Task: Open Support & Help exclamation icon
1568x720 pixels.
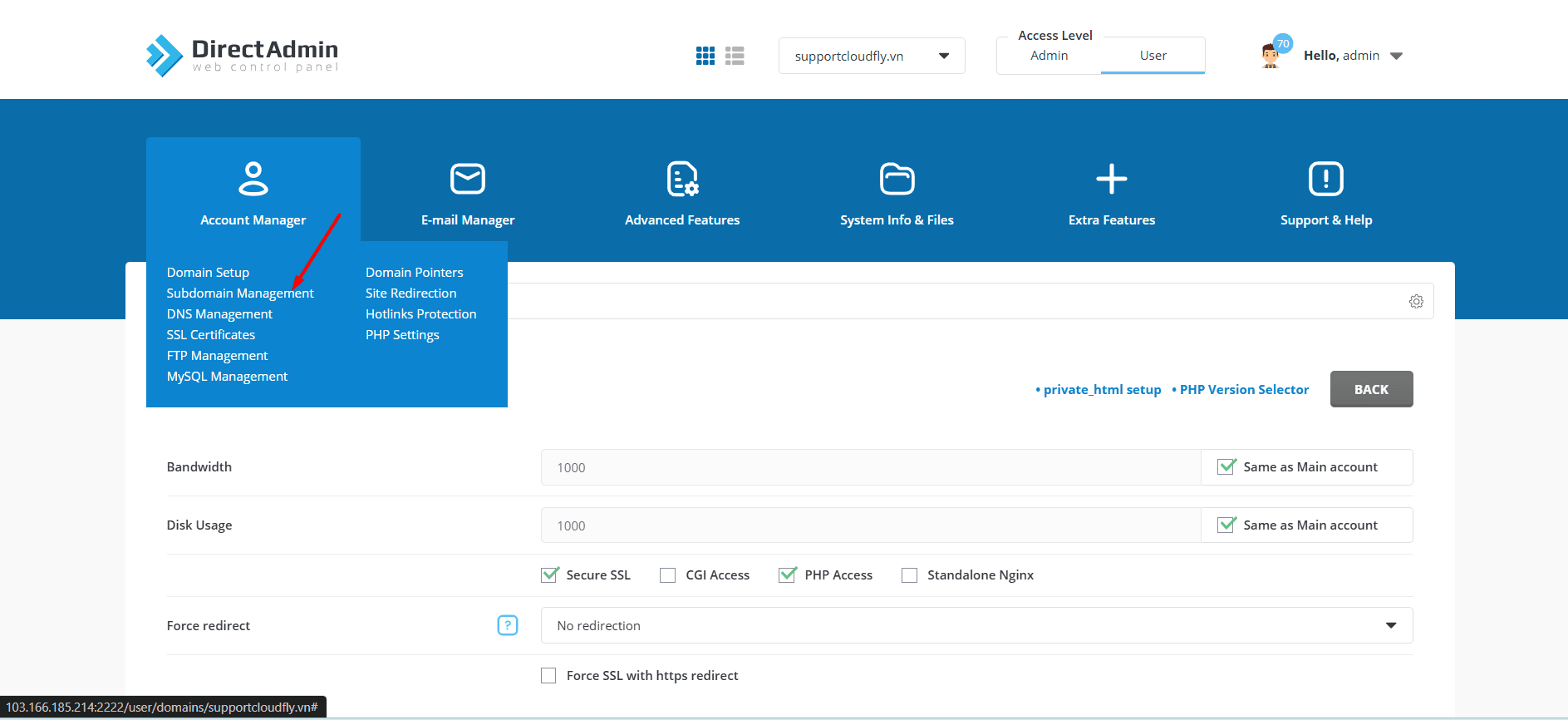Action: pos(1325,179)
